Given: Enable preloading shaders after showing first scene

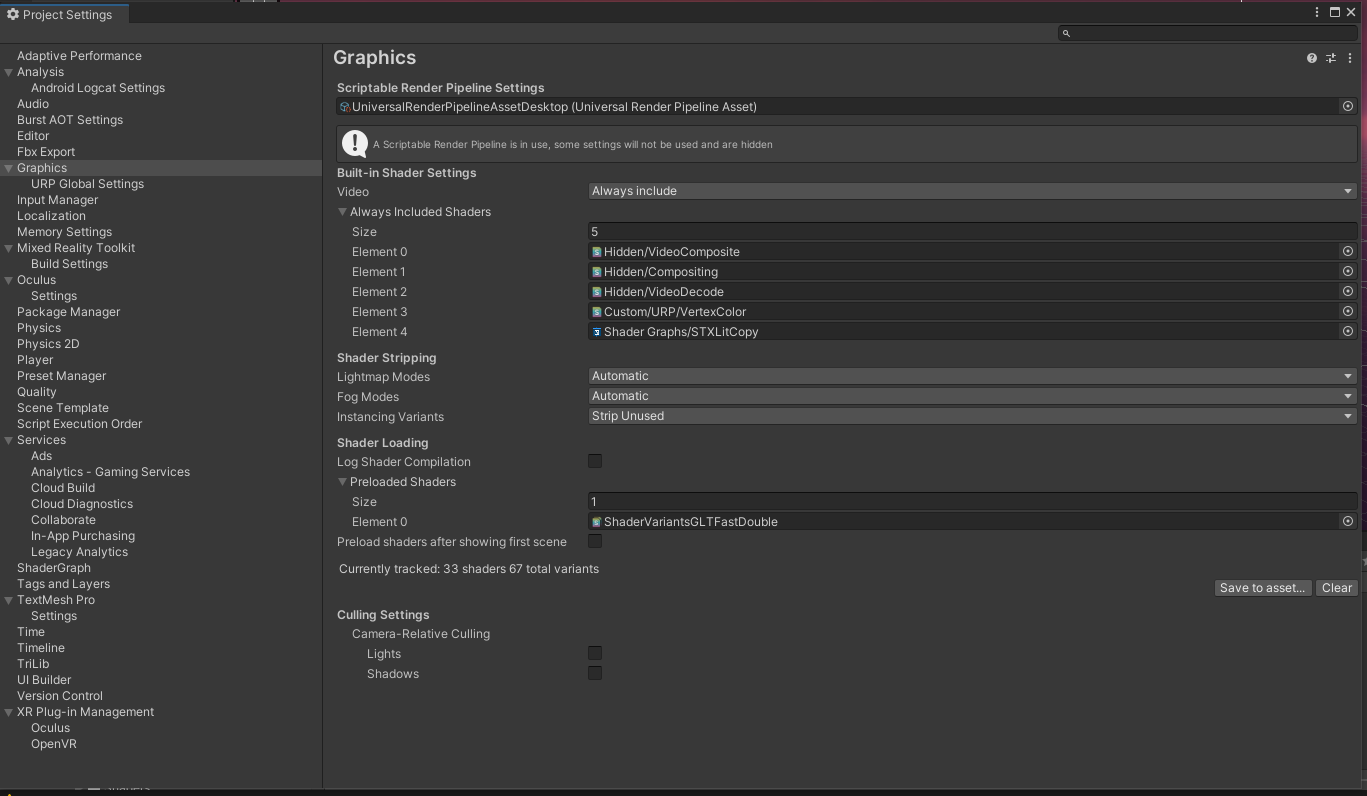Looking at the screenshot, I should 595,541.
